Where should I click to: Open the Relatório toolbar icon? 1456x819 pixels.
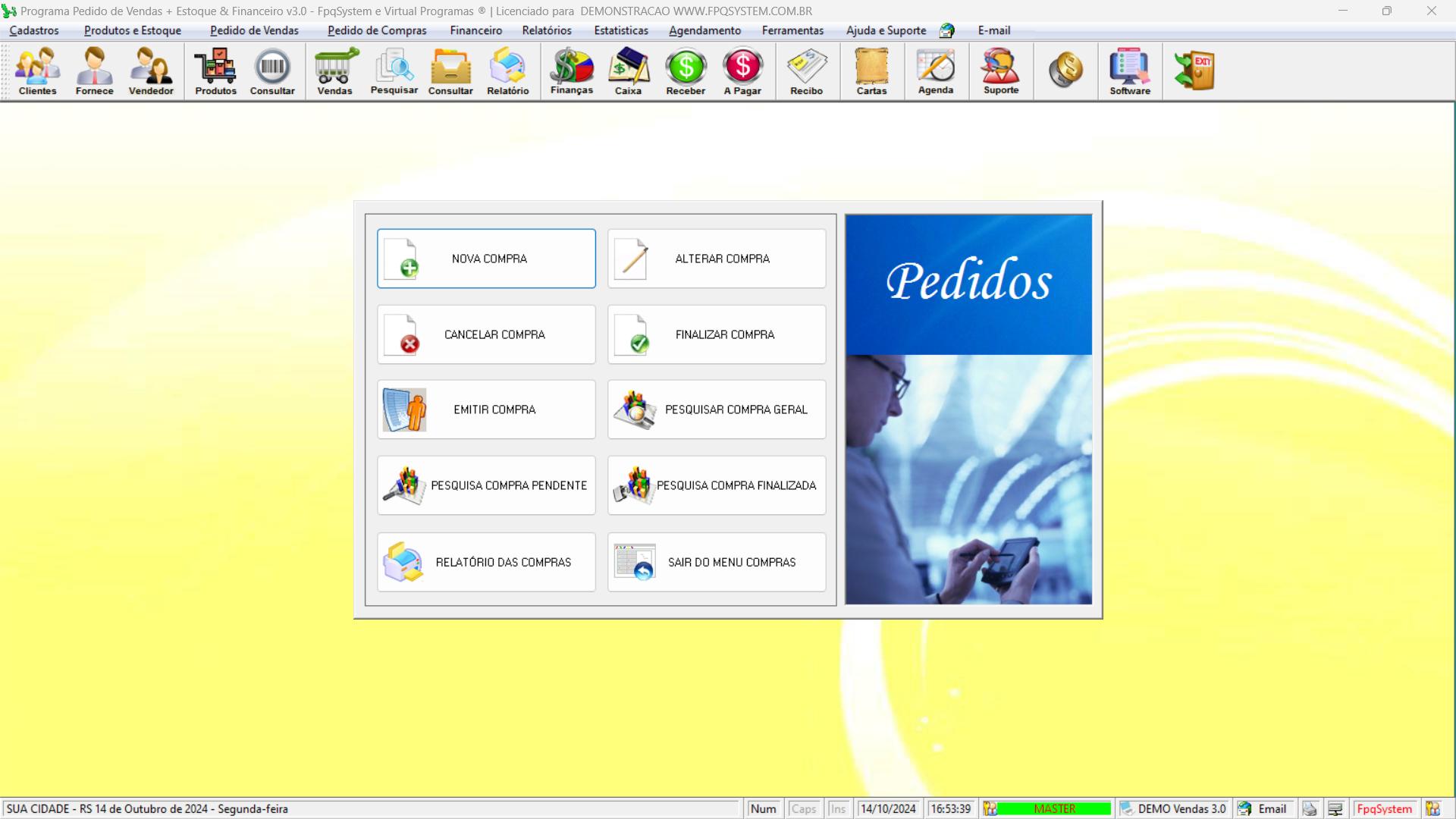tap(507, 71)
